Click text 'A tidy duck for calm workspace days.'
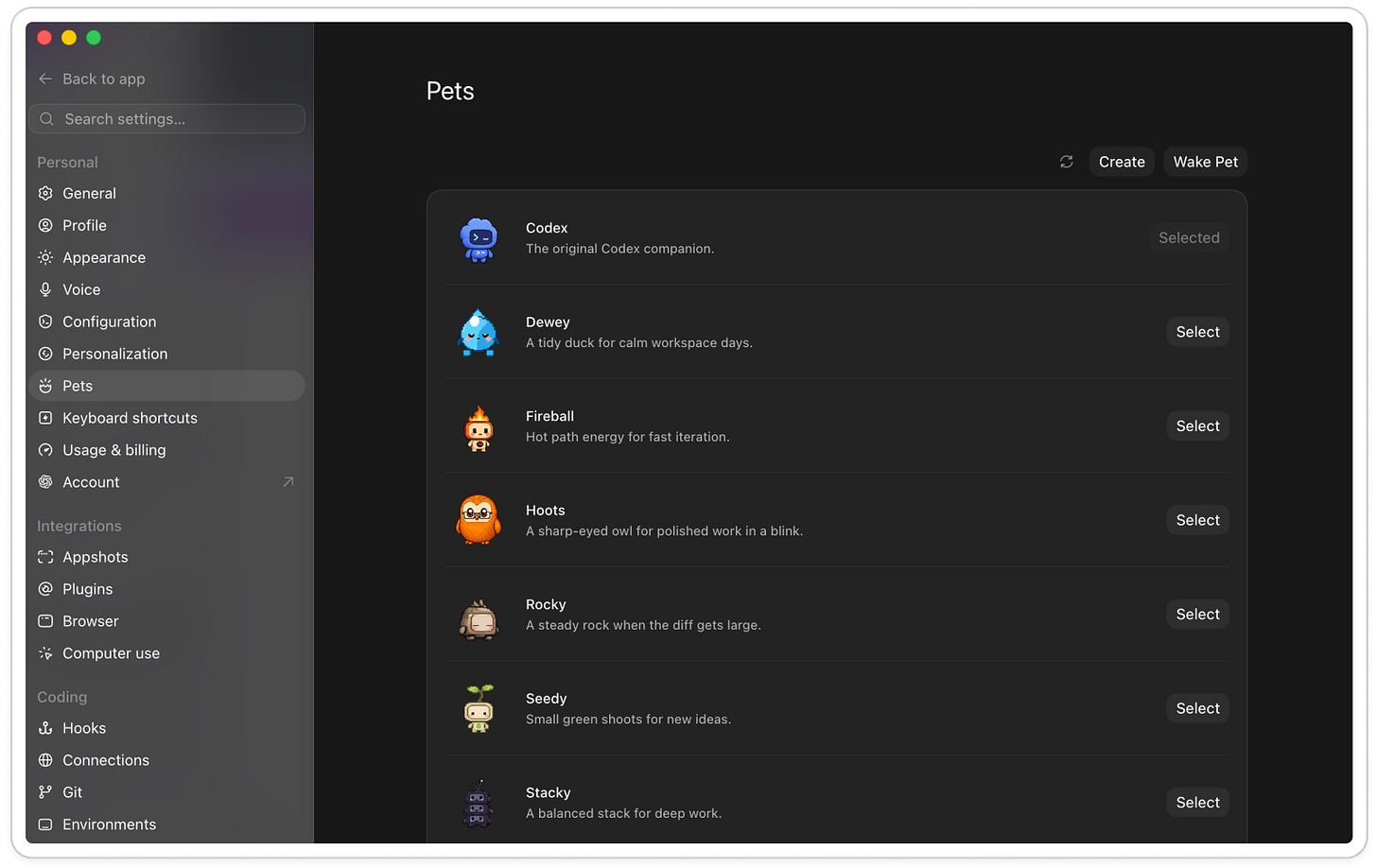 [x=639, y=343]
